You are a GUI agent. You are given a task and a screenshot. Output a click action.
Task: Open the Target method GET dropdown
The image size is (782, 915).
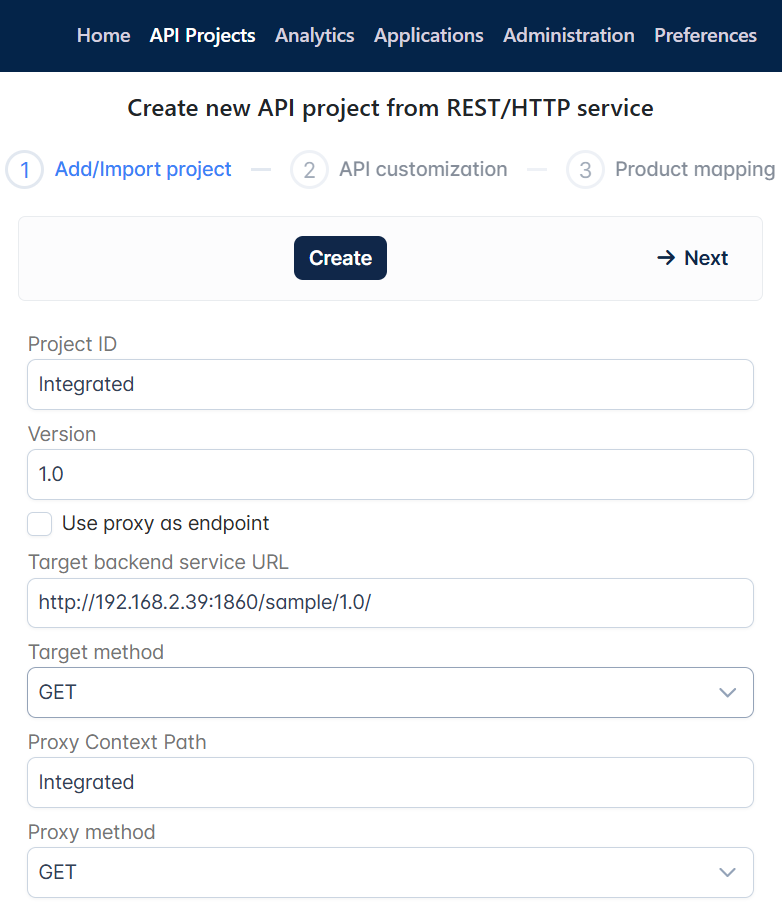pyautogui.click(x=390, y=693)
